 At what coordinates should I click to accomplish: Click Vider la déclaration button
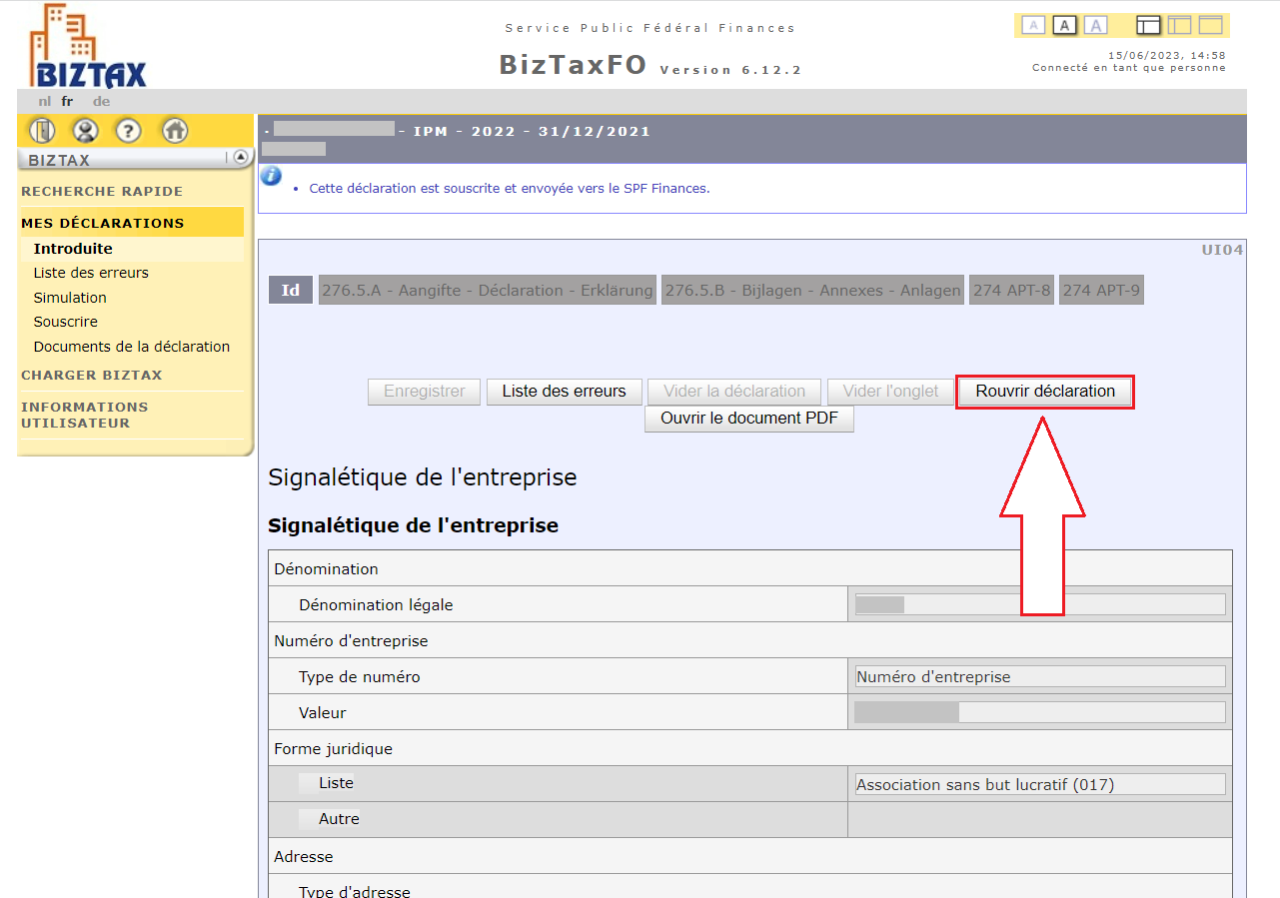(735, 391)
